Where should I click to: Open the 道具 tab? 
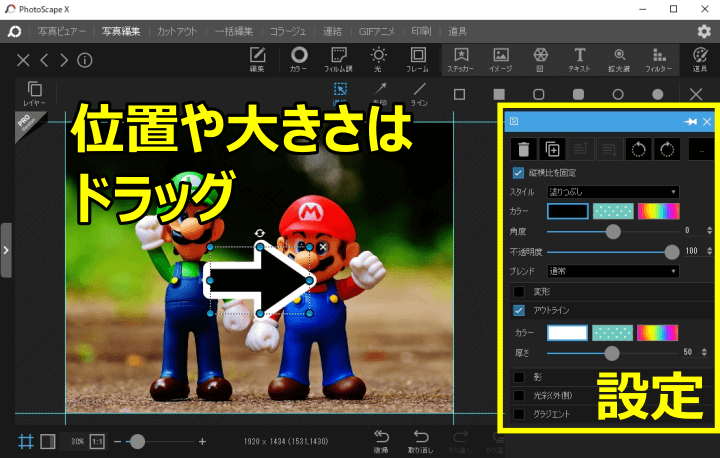[457, 31]
